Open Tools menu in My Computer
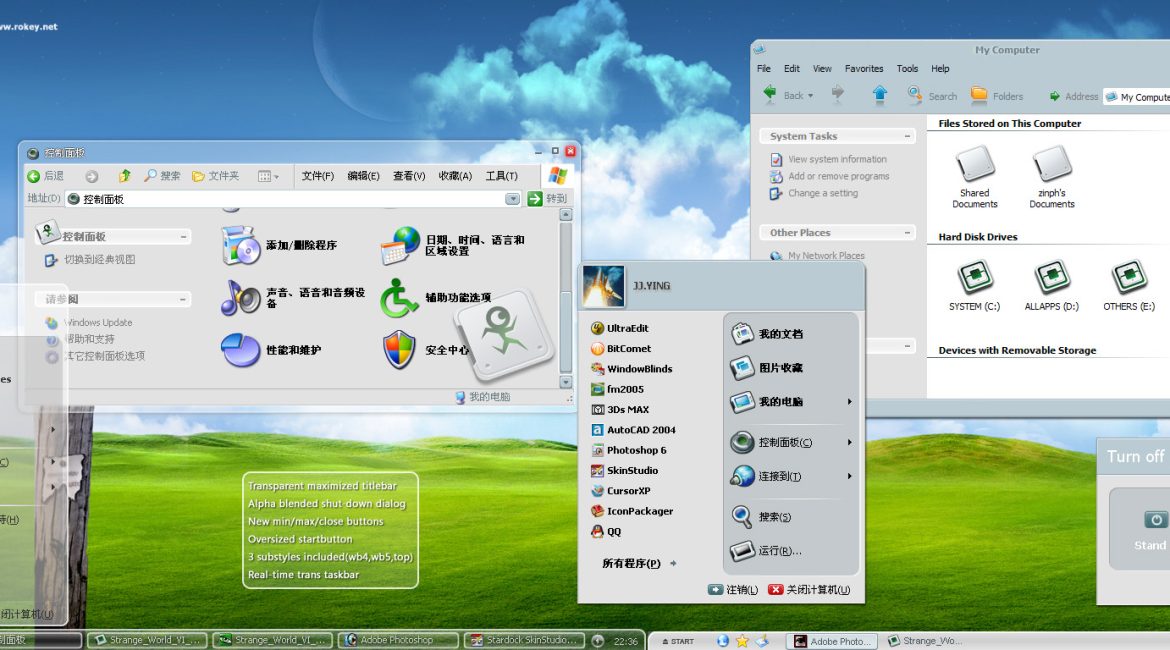This screenshot has width=1170, height=650. (907, 69)
